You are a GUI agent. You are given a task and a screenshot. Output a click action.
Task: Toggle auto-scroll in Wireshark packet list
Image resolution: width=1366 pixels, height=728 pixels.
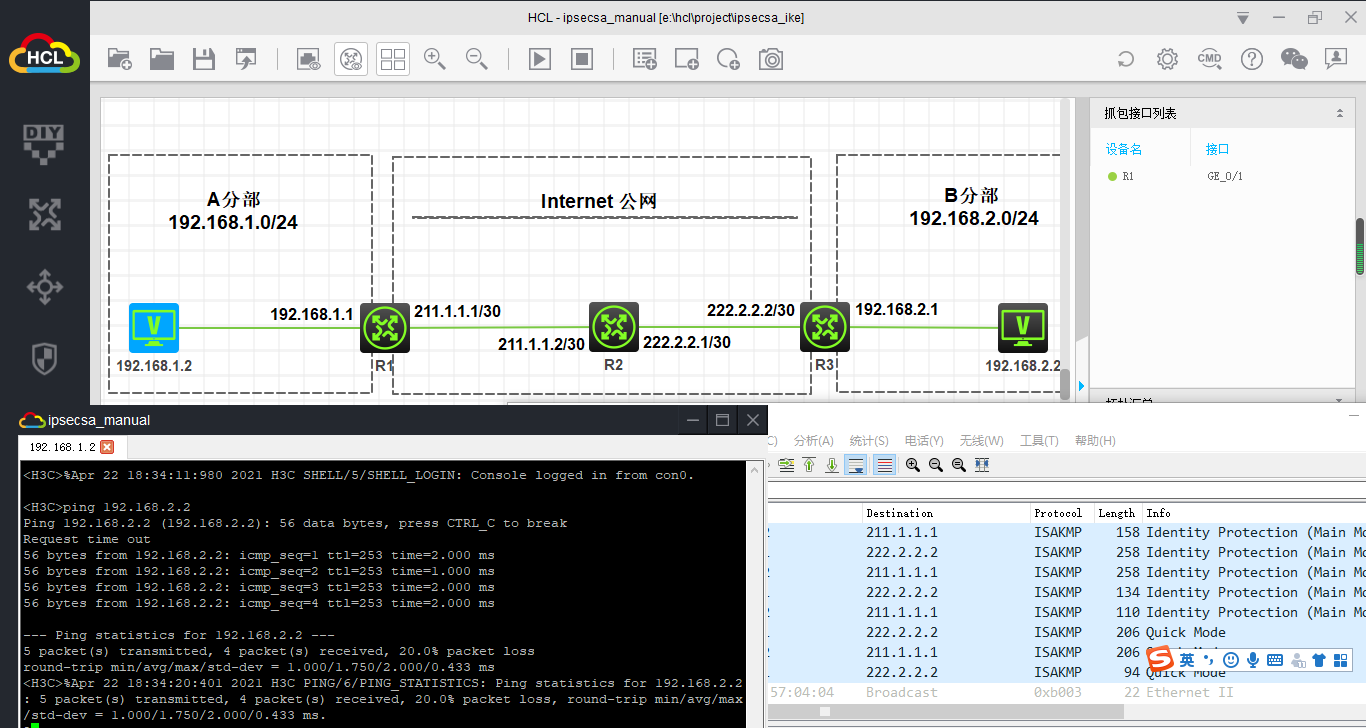pos(855,464)
